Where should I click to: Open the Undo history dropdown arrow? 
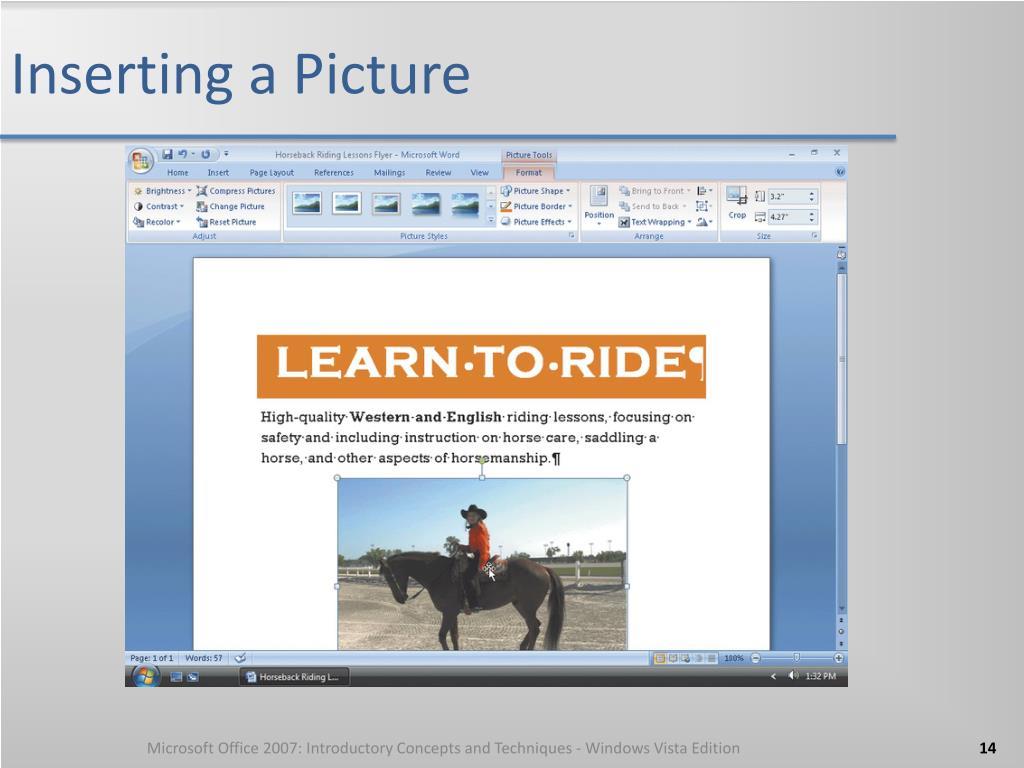click(x=193, y=154)
